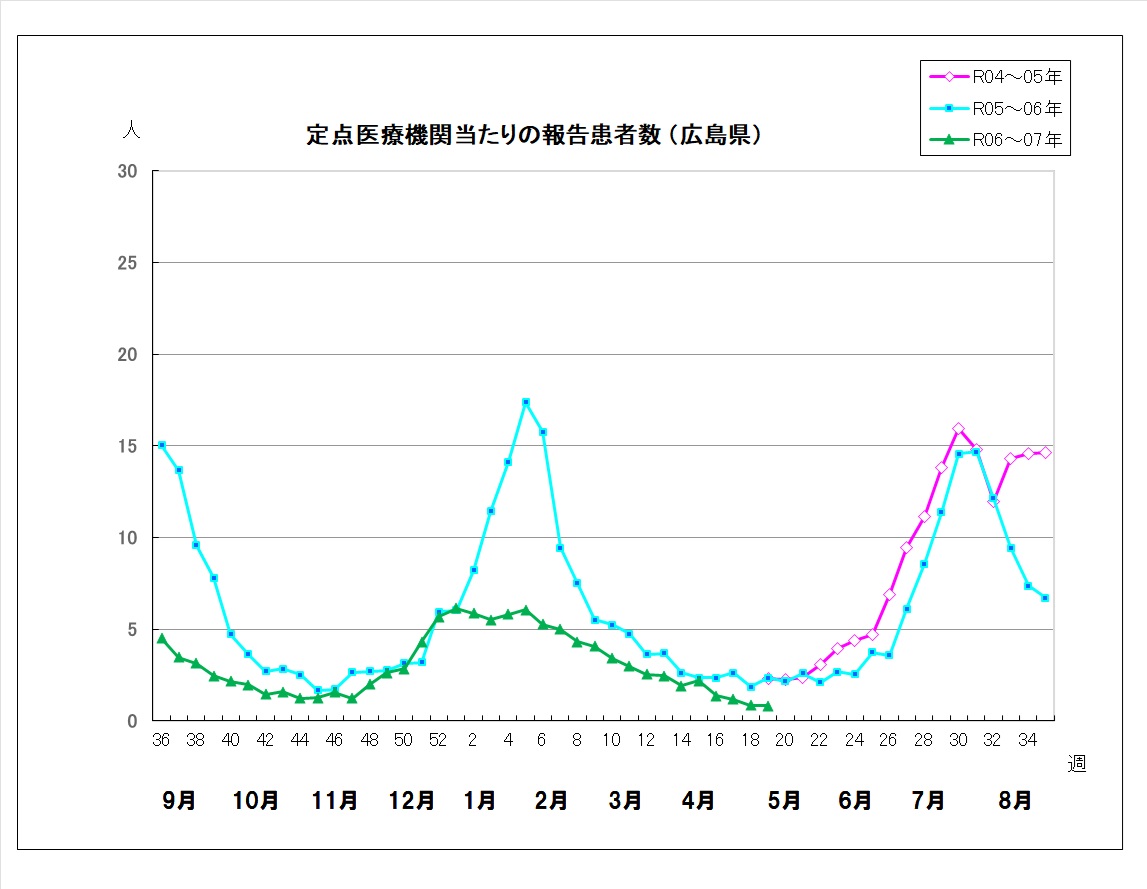Click the cyan square legend marker
The height and width of the screenshot is (889, 1147).
coord(949,108)
